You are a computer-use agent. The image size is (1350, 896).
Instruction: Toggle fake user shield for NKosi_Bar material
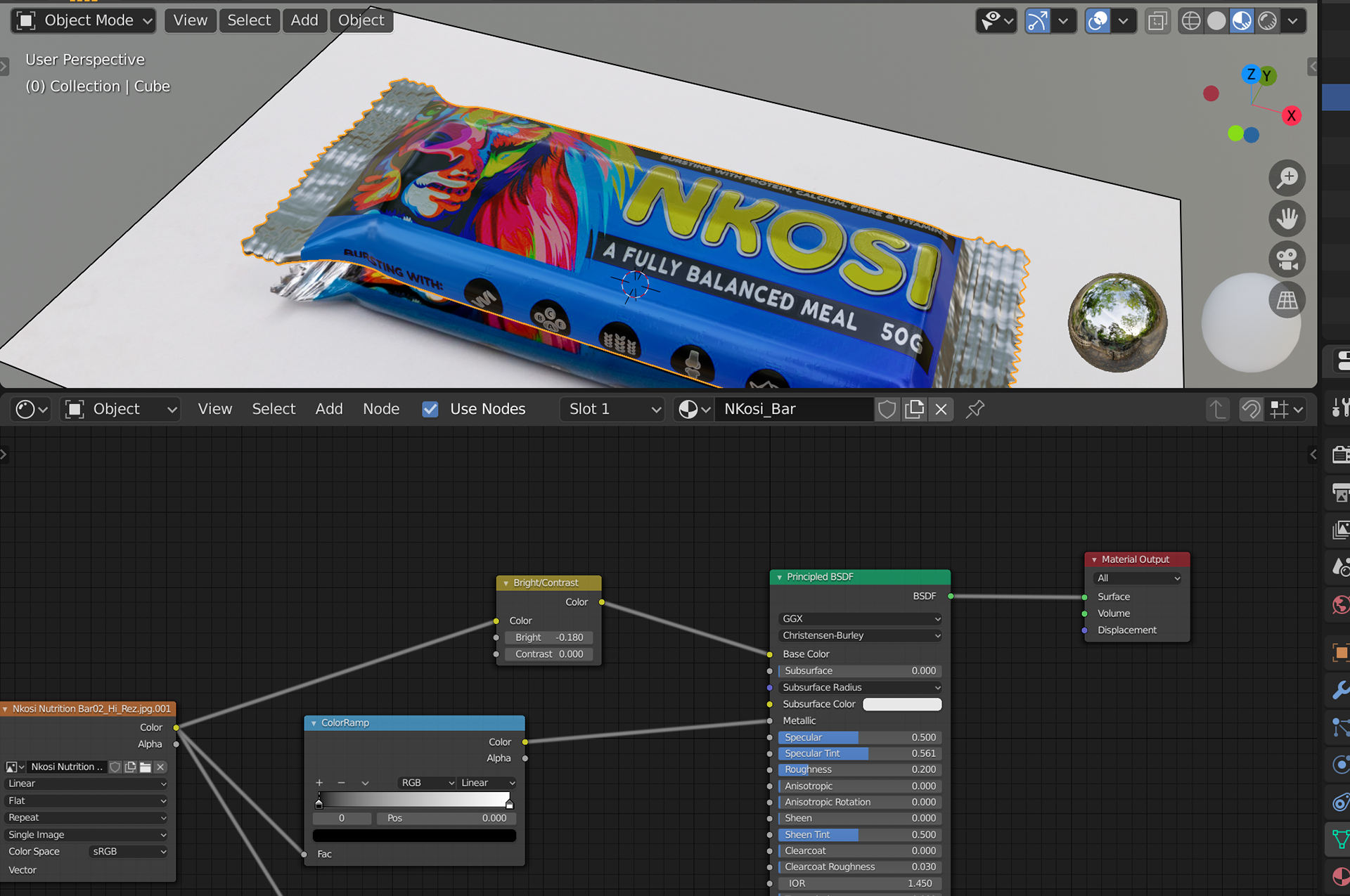point(887,409)
